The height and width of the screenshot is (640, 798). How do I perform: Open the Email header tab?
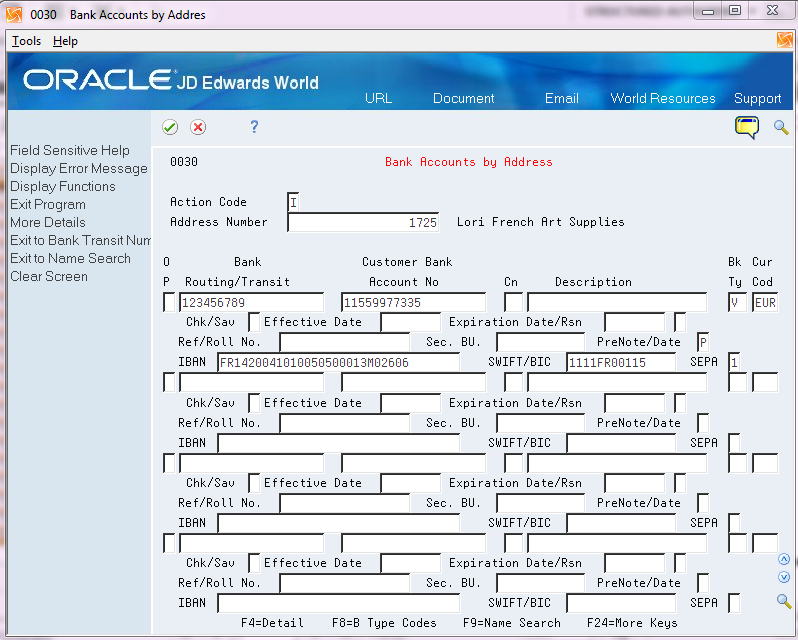(x=561, y=98)
